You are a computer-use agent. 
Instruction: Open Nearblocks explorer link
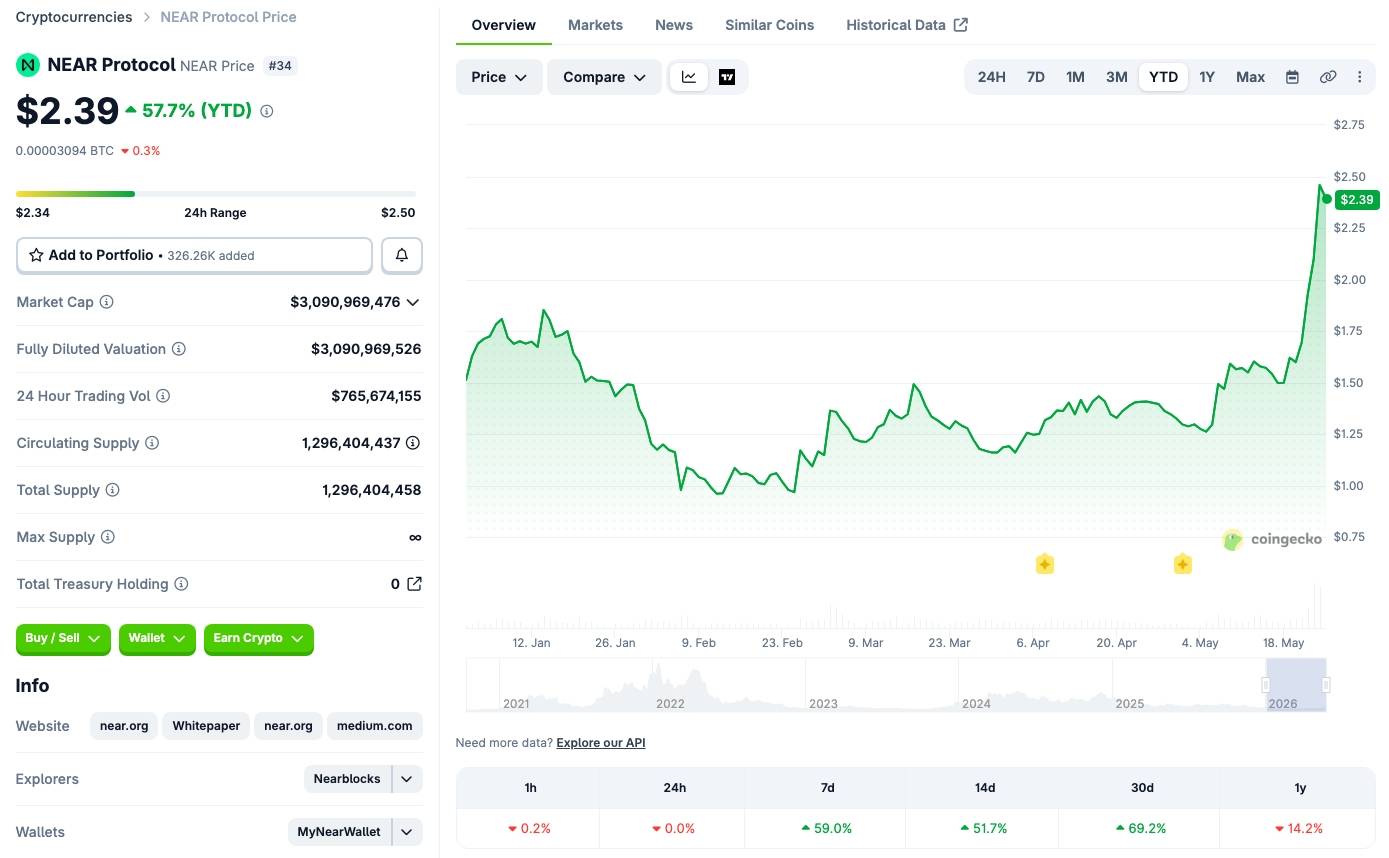click(347, 779)
